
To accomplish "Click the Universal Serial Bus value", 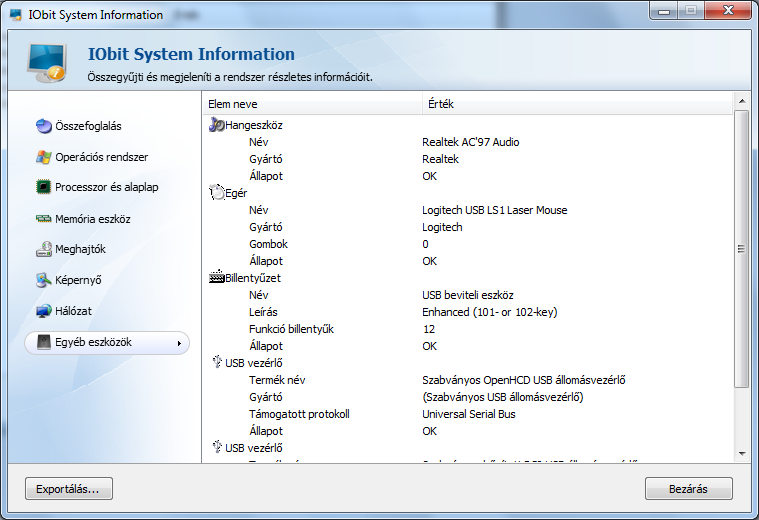I will [x=469, y=413].
